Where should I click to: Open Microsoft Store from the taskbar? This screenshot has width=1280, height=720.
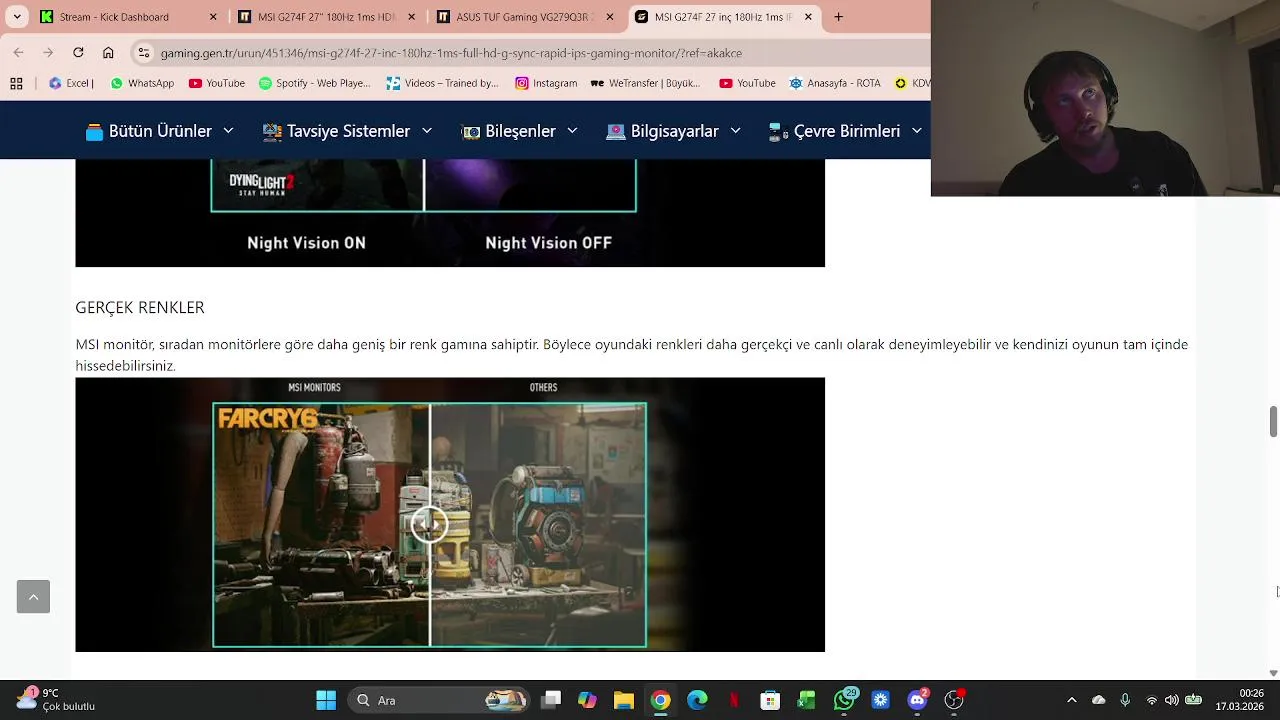pos(770,700)
